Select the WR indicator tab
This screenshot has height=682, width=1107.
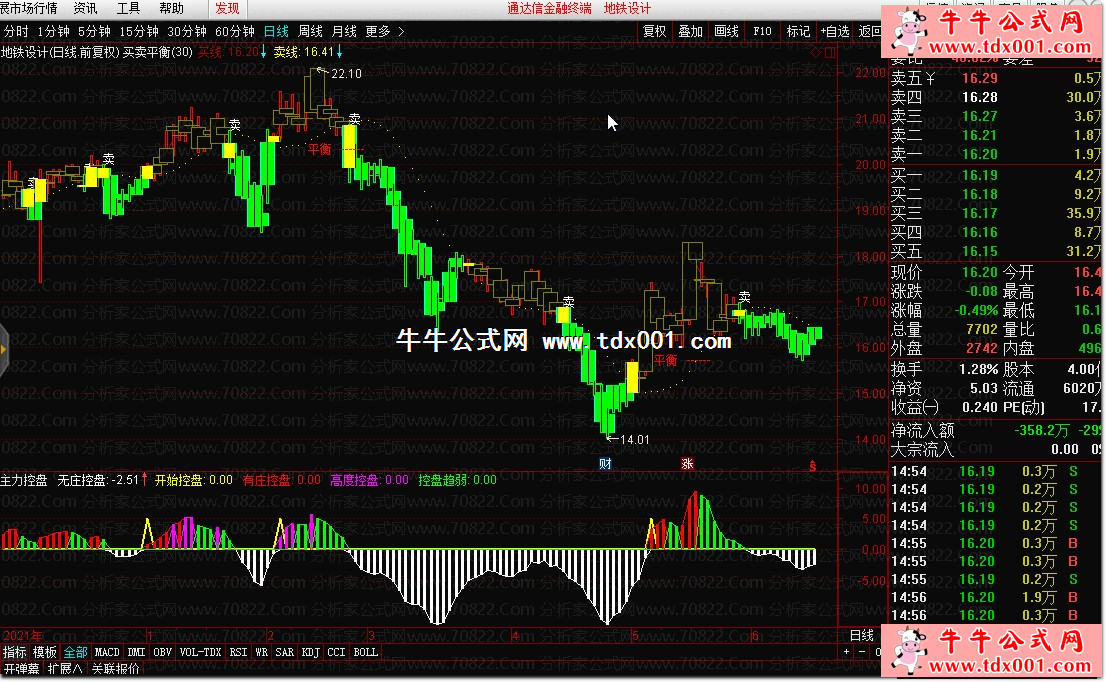tap(261, 652)
